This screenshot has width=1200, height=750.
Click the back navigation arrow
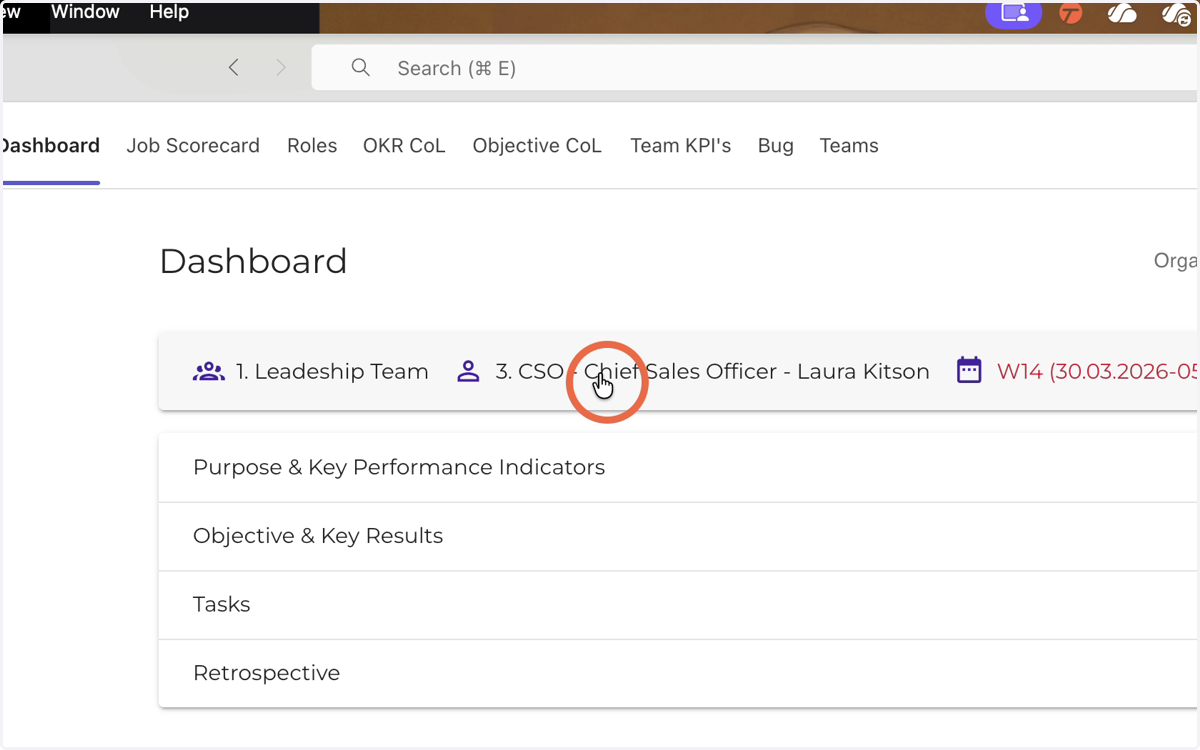[x=234, y=68]
